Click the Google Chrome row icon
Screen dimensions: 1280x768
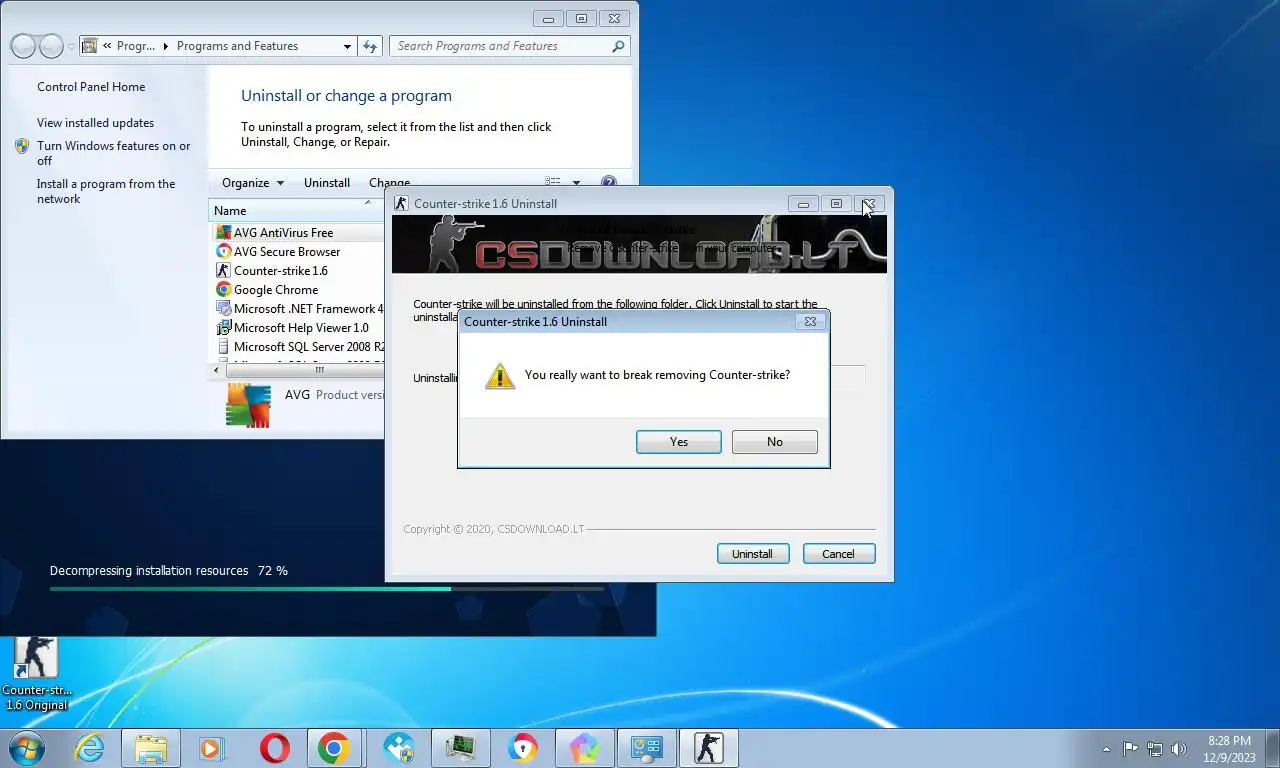tap(223, 290)
